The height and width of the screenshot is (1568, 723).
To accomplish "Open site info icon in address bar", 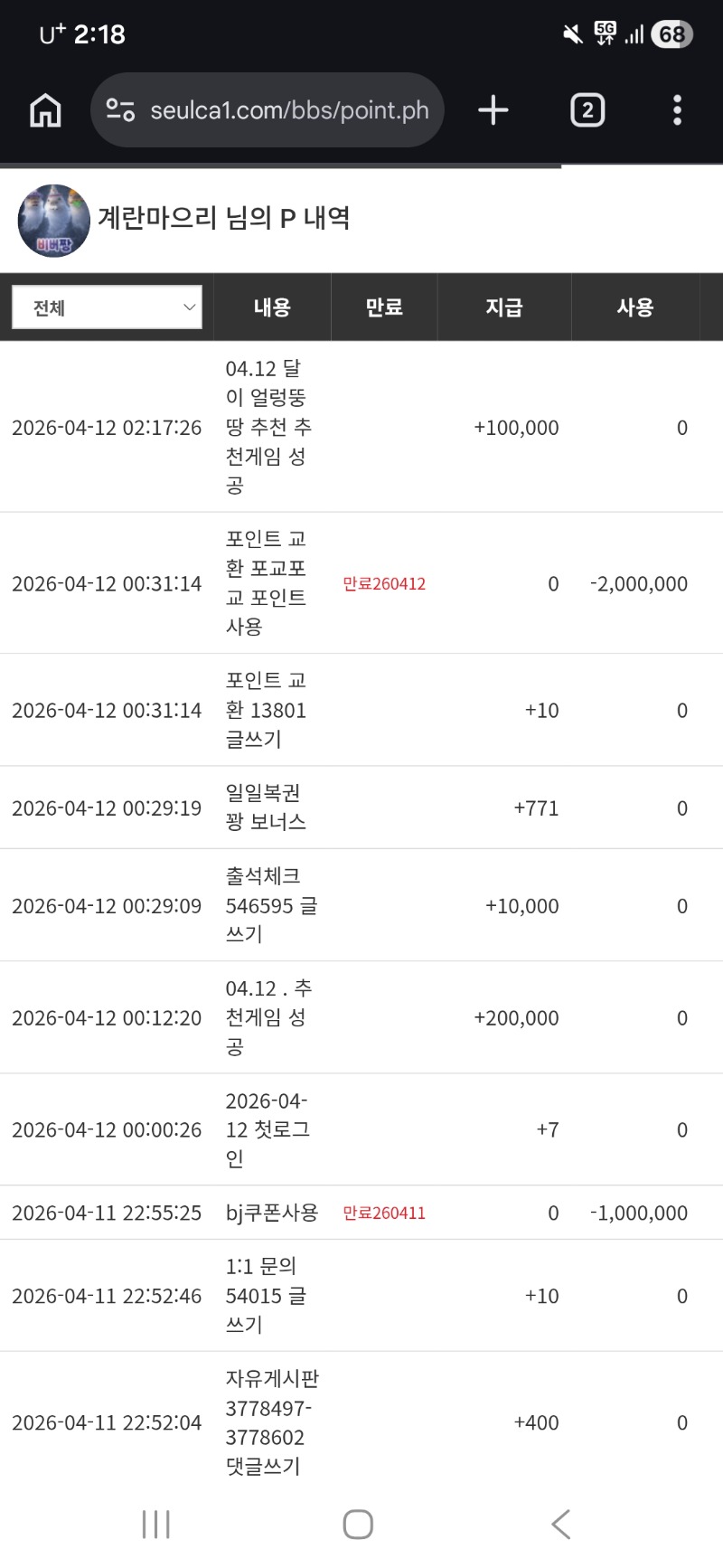I will coord(120,110).
